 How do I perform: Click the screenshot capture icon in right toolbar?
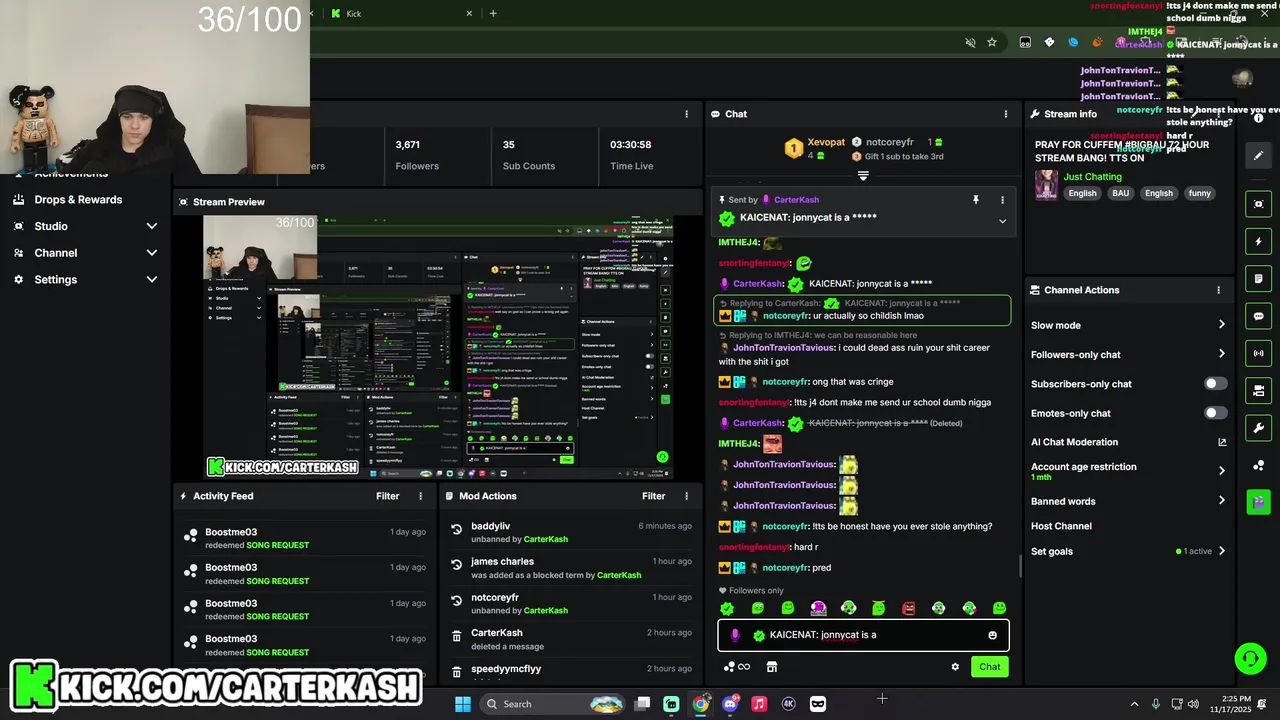click(1258, 204)
